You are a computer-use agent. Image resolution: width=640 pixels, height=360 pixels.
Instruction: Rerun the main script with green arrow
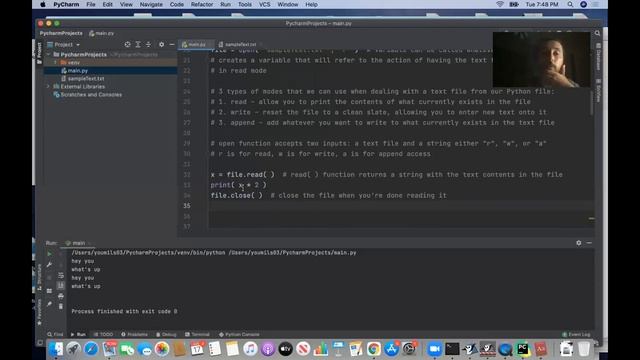coord(49,254)
